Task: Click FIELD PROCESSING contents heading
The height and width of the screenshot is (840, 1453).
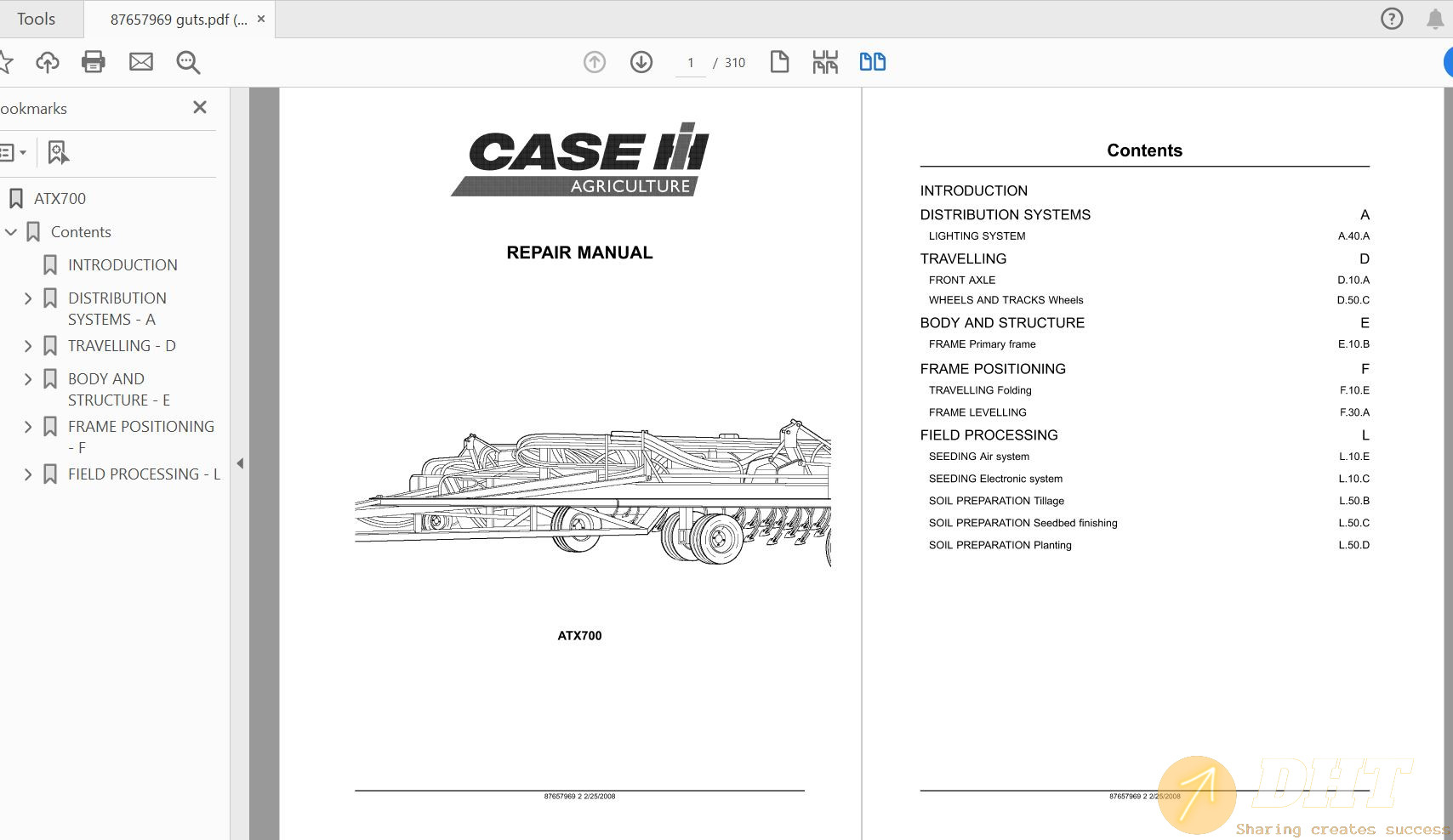Action: point(989,435)
